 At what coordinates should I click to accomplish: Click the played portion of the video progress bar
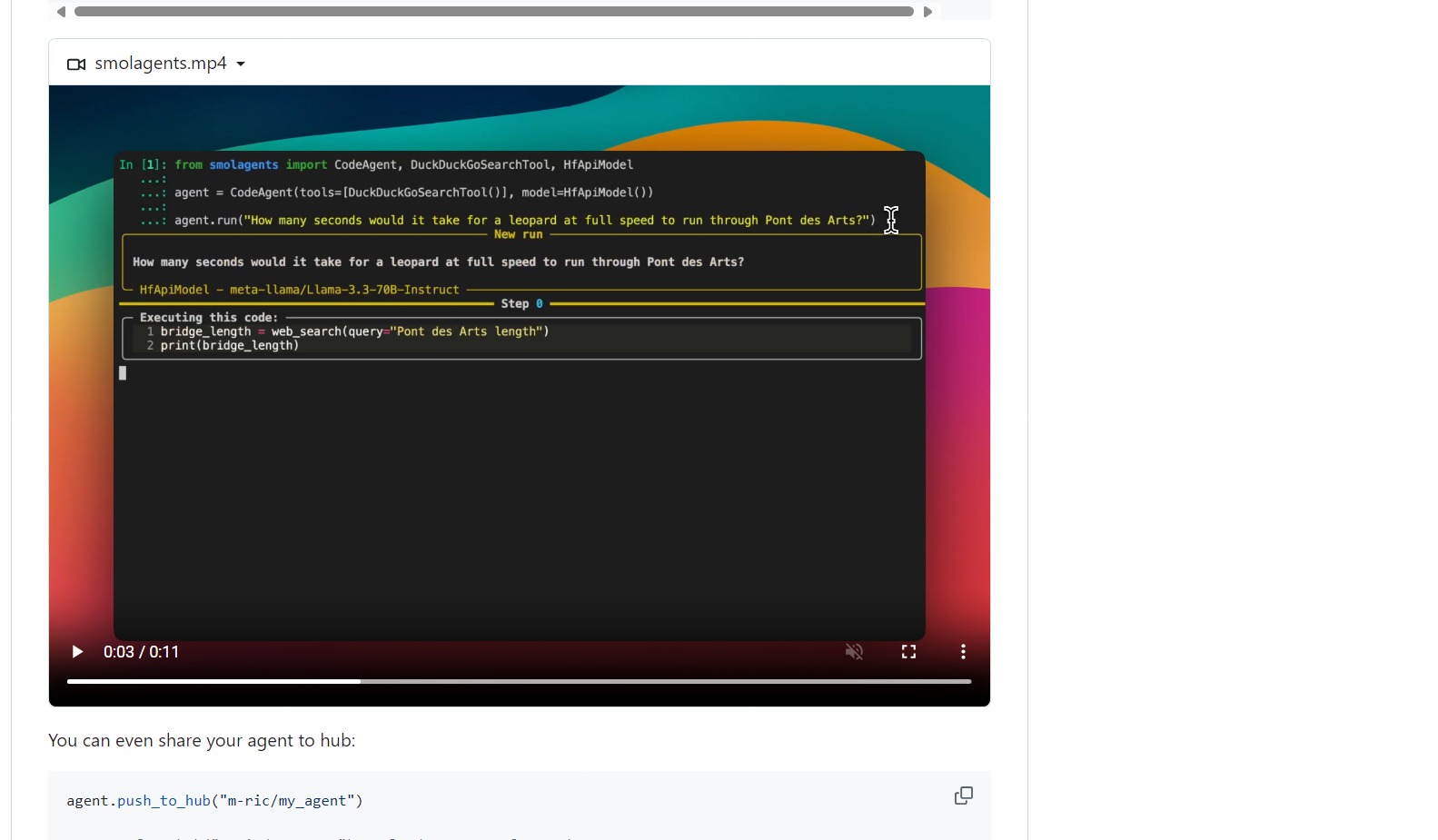click(213, 681)
